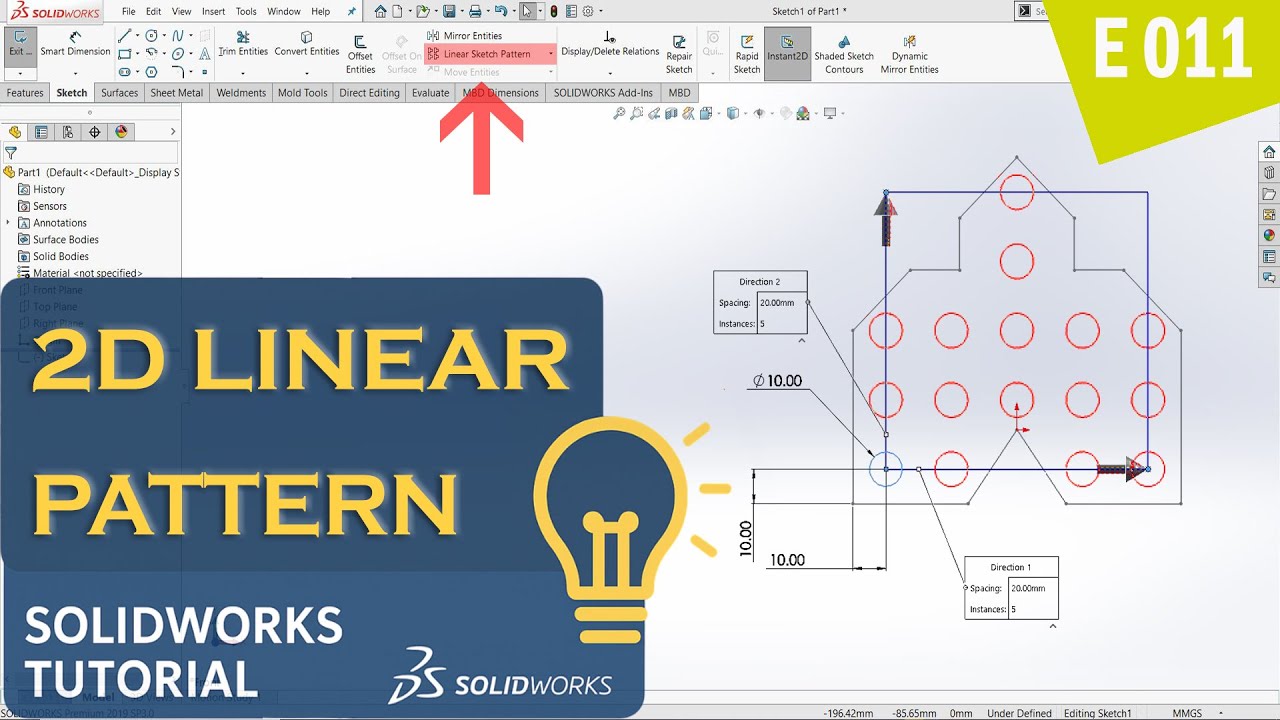Screen dimensions: 1280x720
Task: Select Sensors in feature tree
Action: point(50,206)
